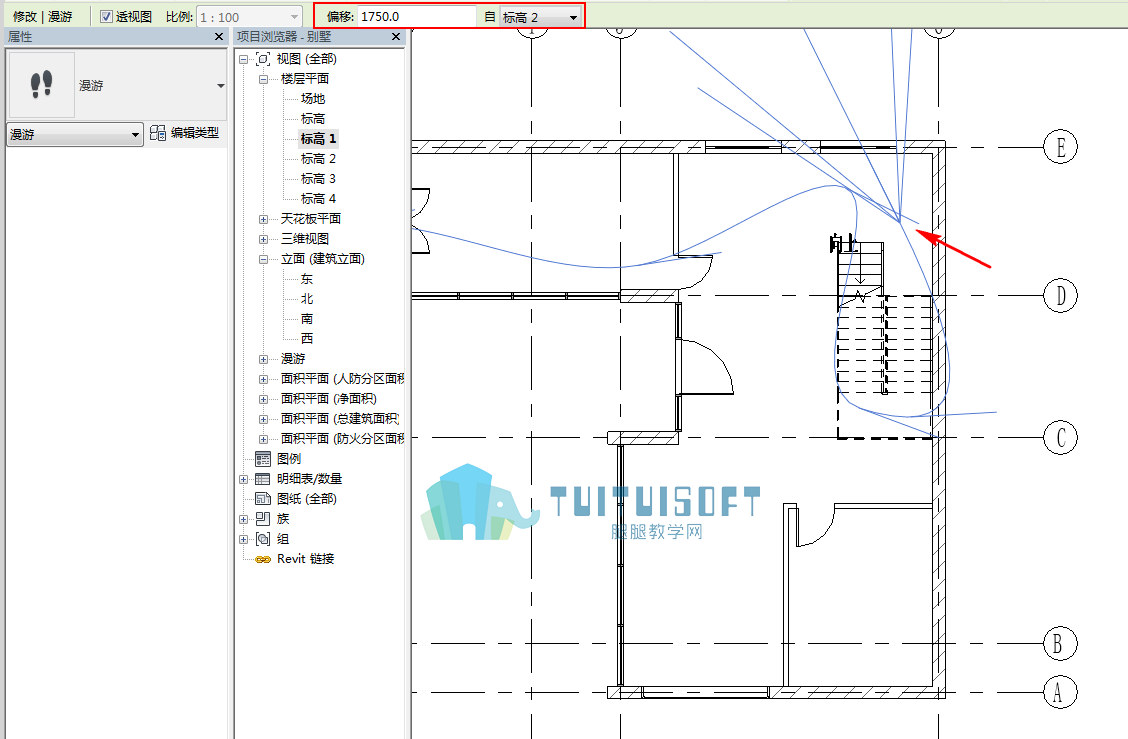
Task: Expand the 天花板平面 tree node
Action: pos(263,219)
